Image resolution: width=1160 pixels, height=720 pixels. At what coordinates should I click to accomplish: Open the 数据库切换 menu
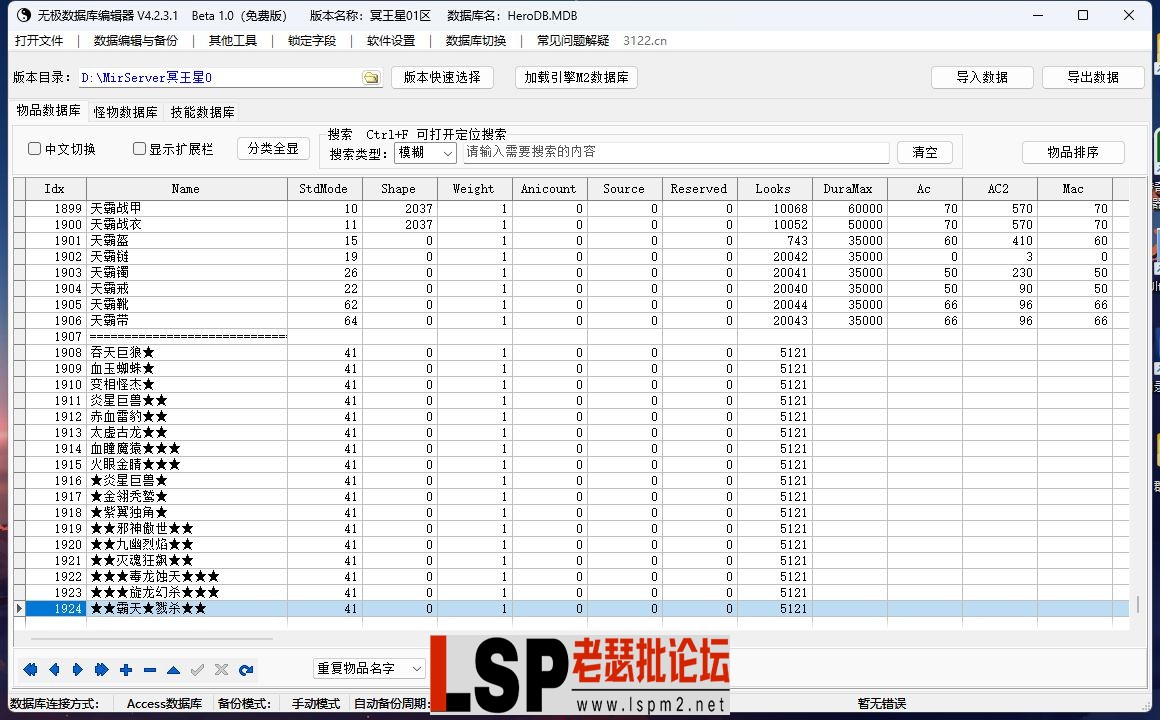[476, 41]
